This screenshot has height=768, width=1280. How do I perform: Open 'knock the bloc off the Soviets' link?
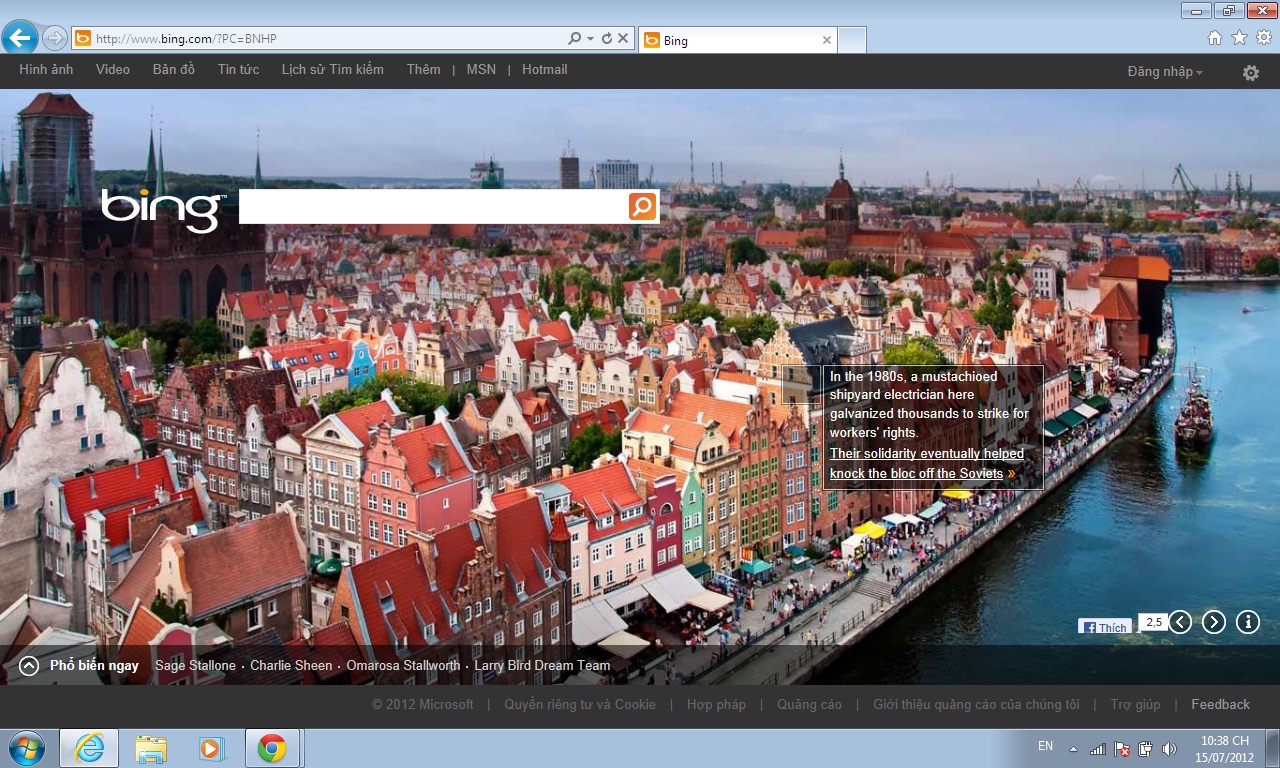pos(916,473)
